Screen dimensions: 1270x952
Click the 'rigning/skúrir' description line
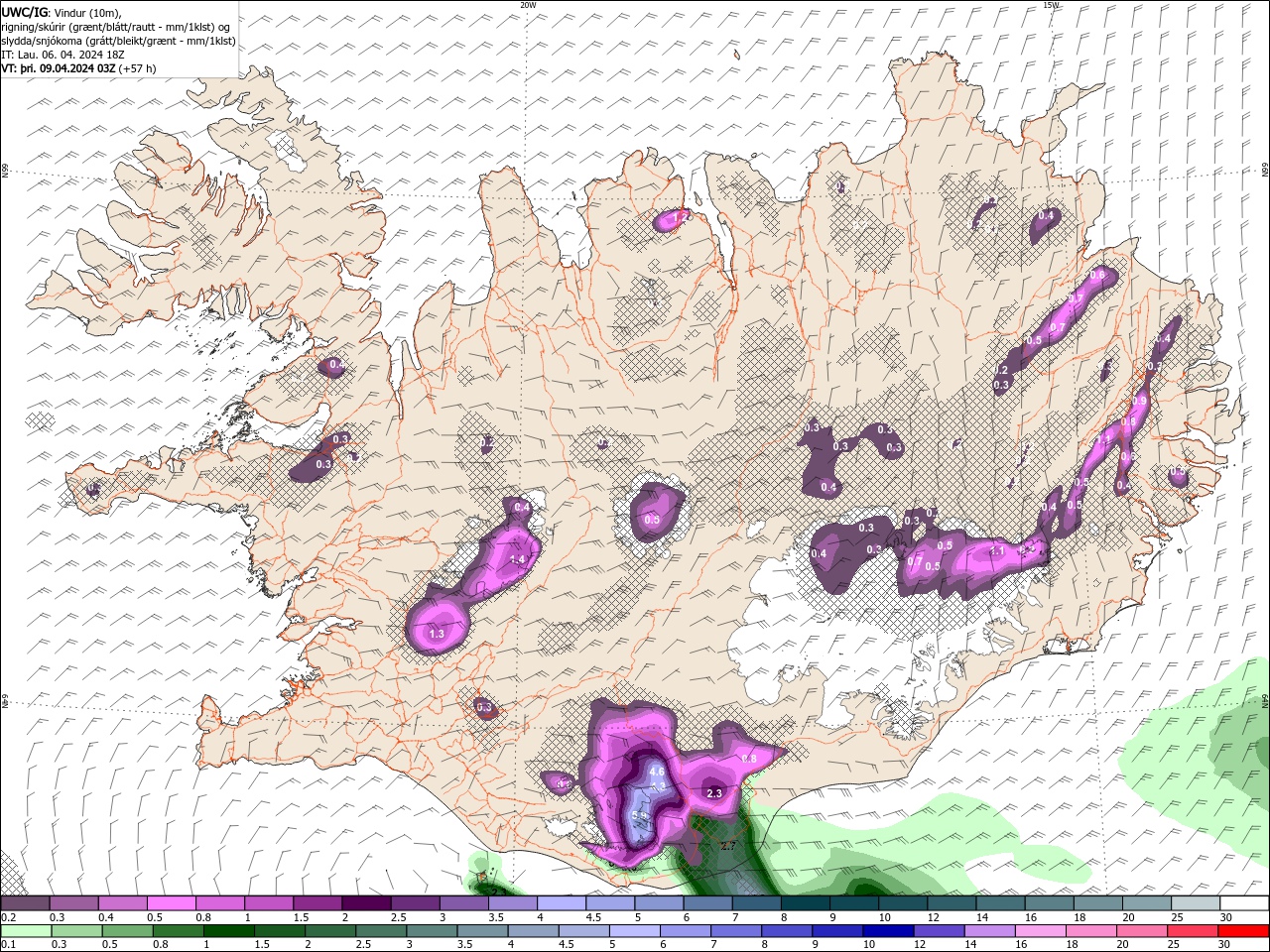117,27
